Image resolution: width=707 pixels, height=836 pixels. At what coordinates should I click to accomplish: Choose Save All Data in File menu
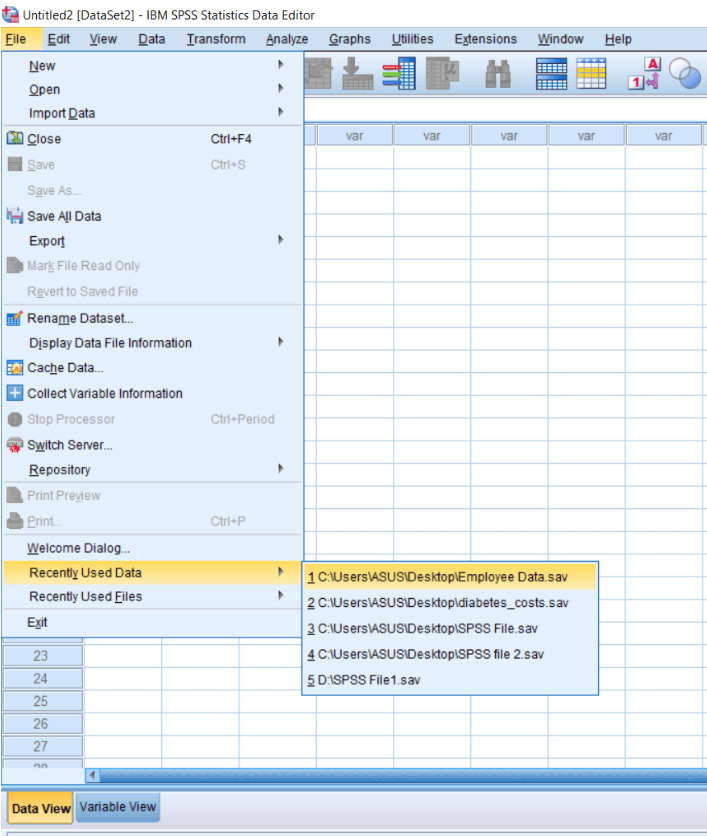[64, 216]
